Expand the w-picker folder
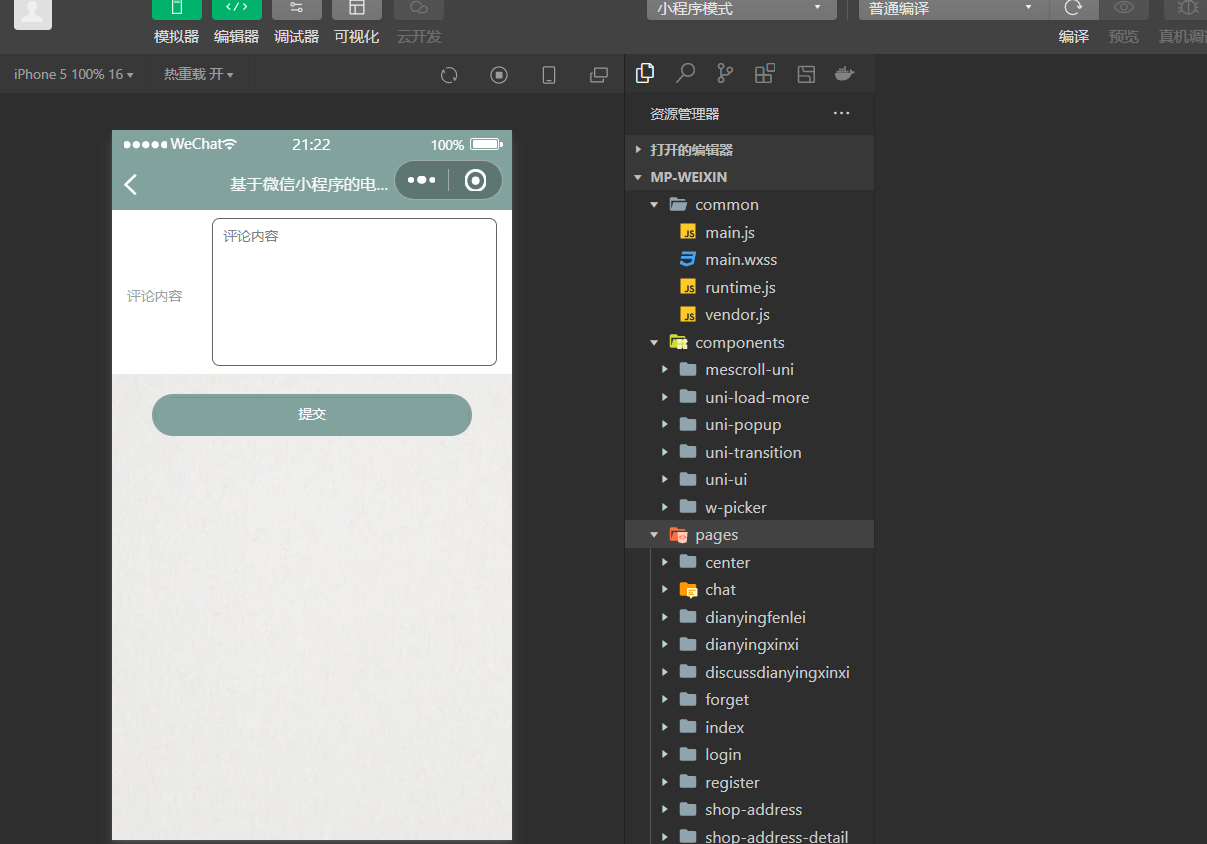This screenshot has width=1207, height=844. 750,507
